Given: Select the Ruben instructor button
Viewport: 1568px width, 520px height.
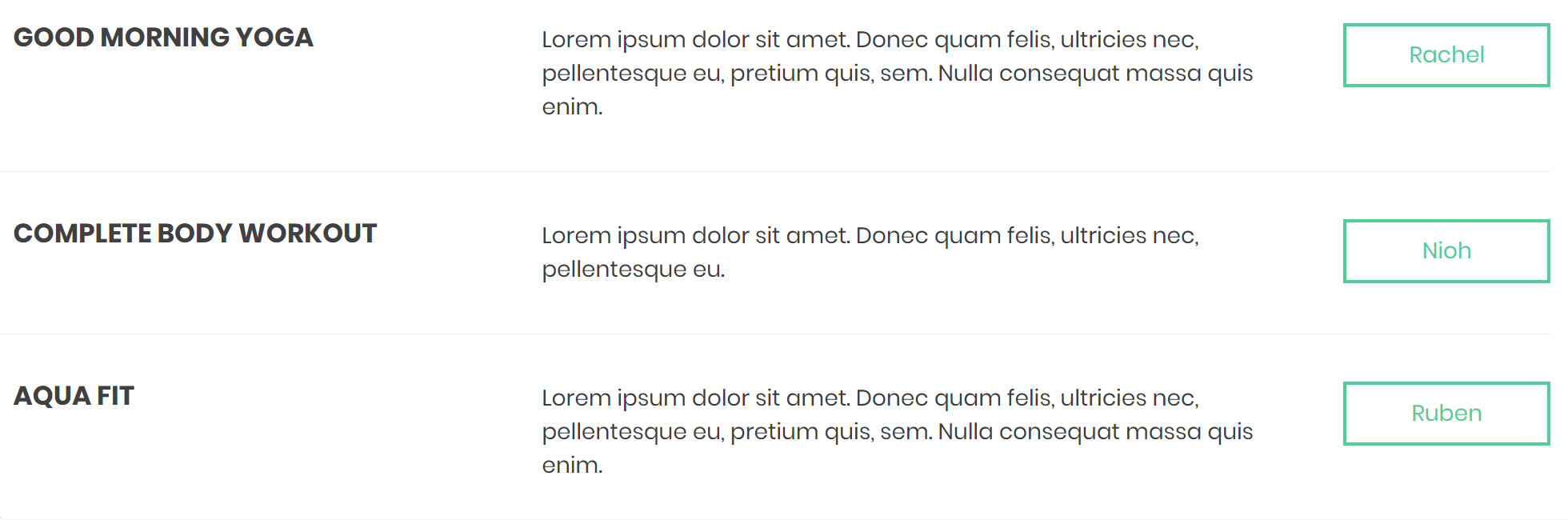Looking at the screenshot, I should [x=1446, y=414].
